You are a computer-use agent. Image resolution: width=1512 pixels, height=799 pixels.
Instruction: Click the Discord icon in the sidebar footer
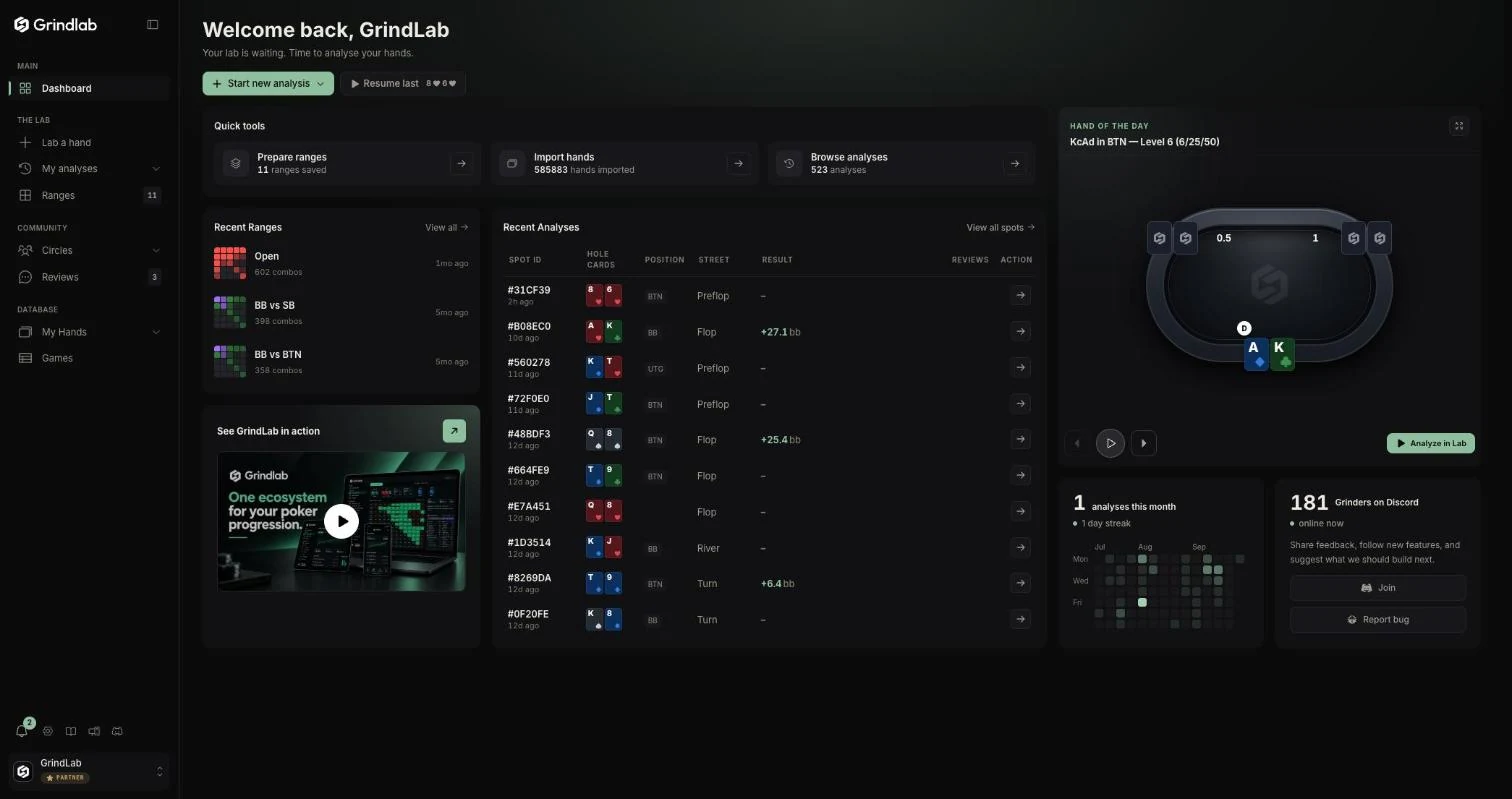coord(117,731)
